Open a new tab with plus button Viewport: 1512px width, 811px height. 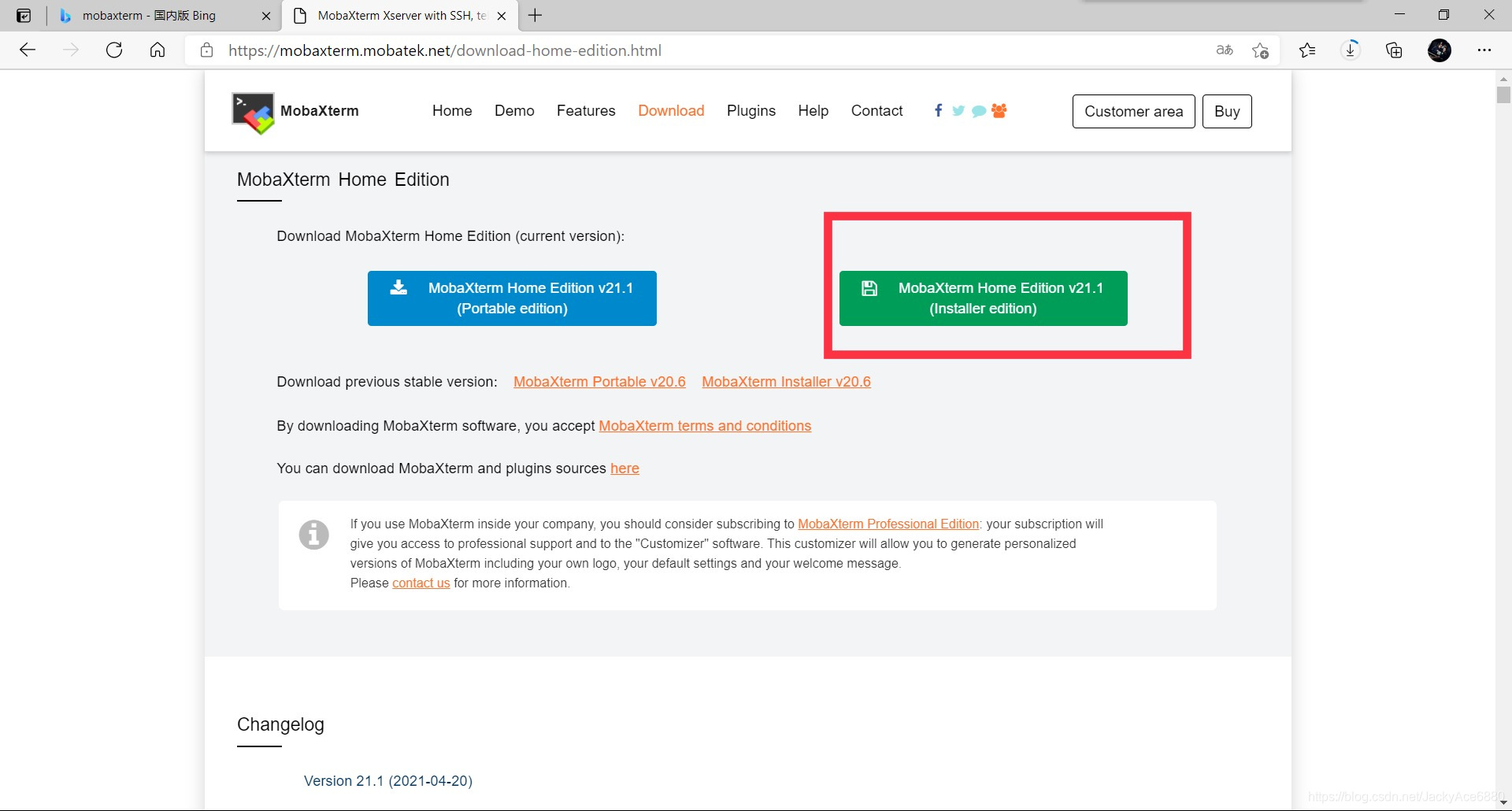coord(535,16)
